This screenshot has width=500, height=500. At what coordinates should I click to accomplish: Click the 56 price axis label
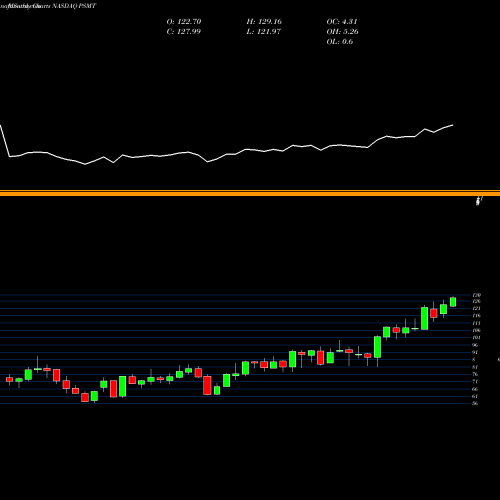[x=475, y=404]
